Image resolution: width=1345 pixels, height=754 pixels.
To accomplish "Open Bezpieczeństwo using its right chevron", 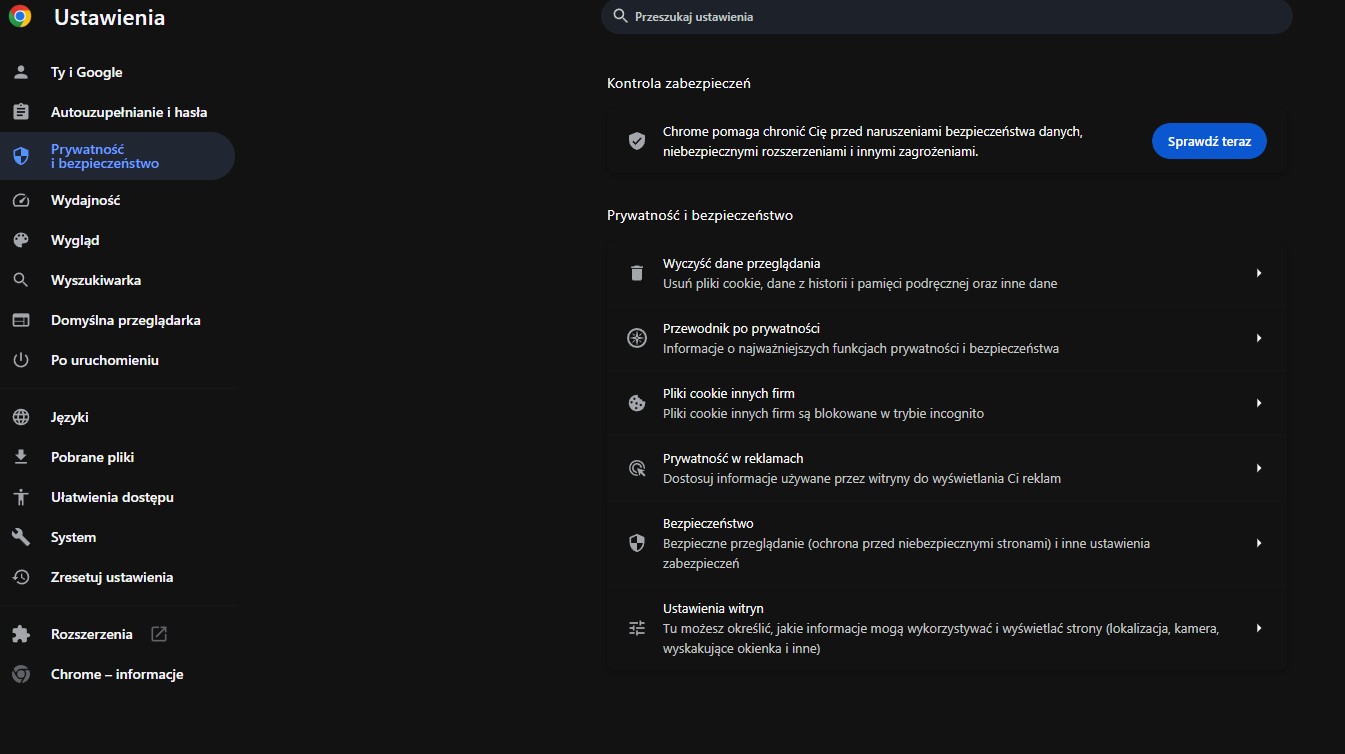I will 1259,543.
